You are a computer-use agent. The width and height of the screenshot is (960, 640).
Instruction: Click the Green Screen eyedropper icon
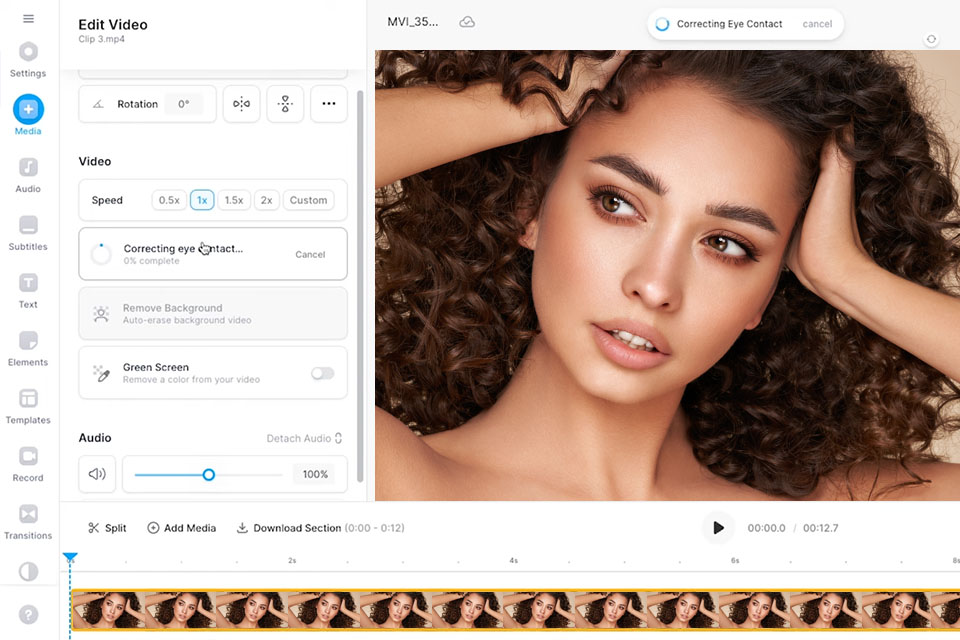[101, 373]
